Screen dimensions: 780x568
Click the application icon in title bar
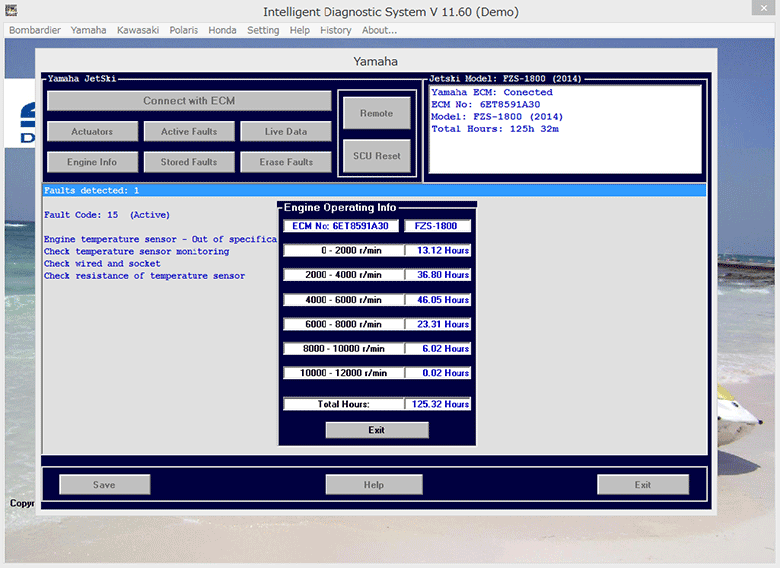(x=11, y=10)
